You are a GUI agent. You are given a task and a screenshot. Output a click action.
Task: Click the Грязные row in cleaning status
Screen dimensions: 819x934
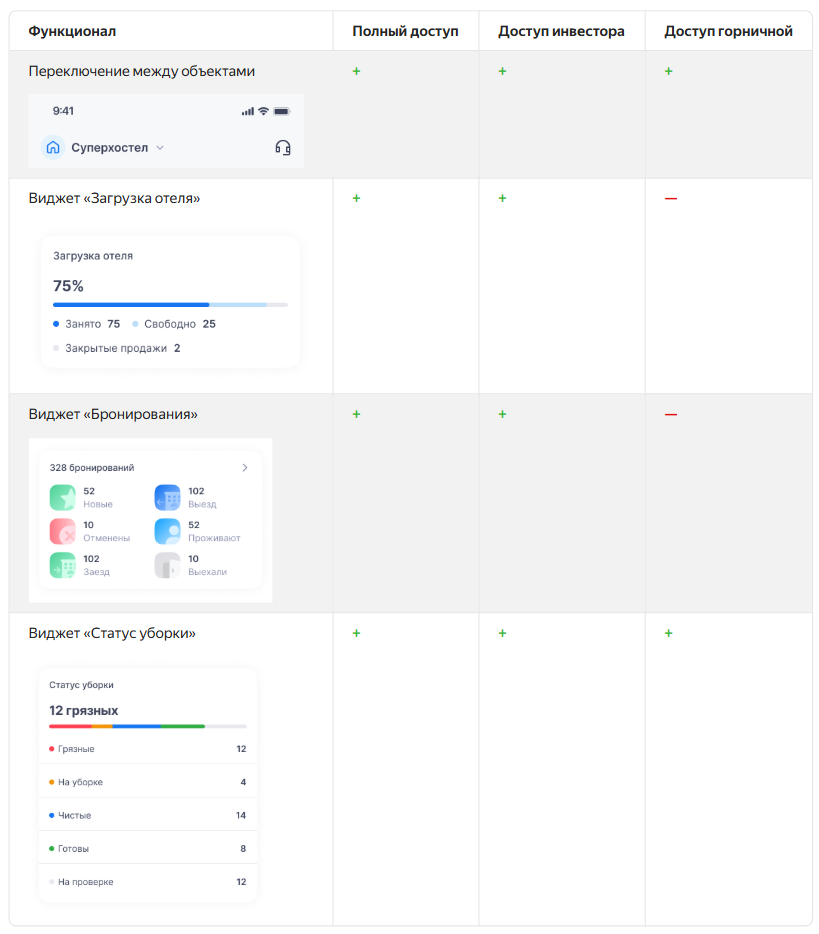148,749
